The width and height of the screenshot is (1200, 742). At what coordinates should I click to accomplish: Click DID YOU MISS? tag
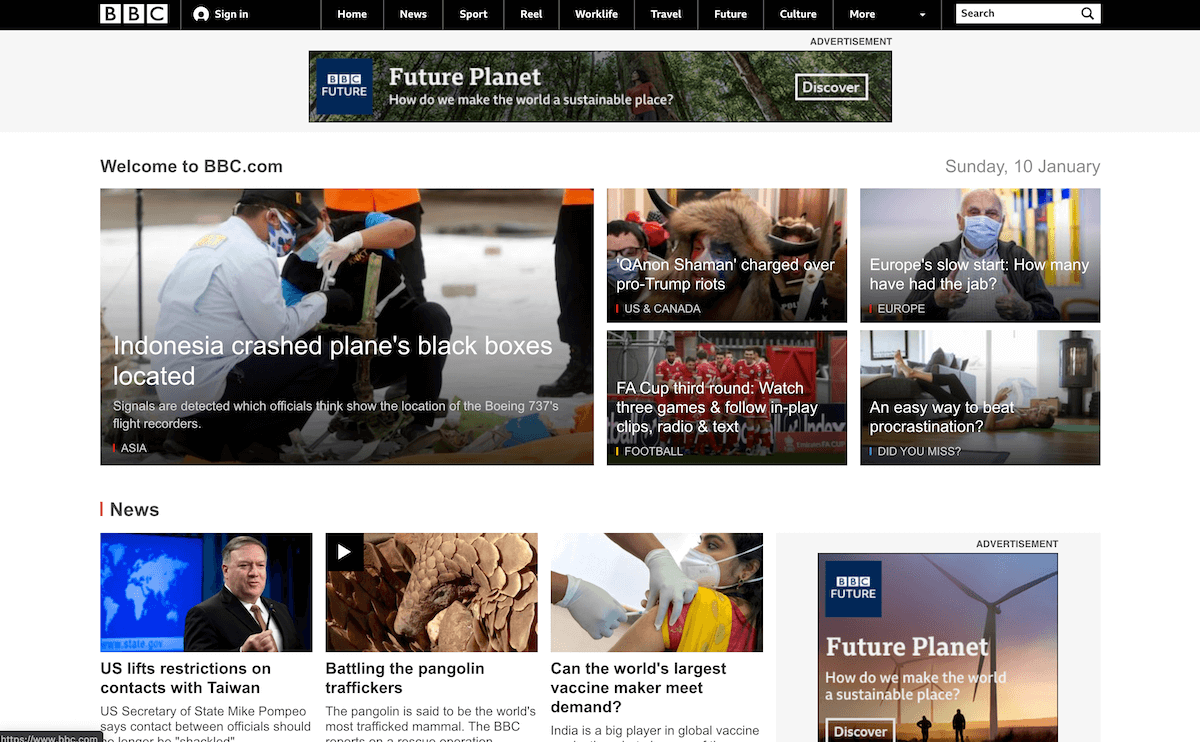919,451
